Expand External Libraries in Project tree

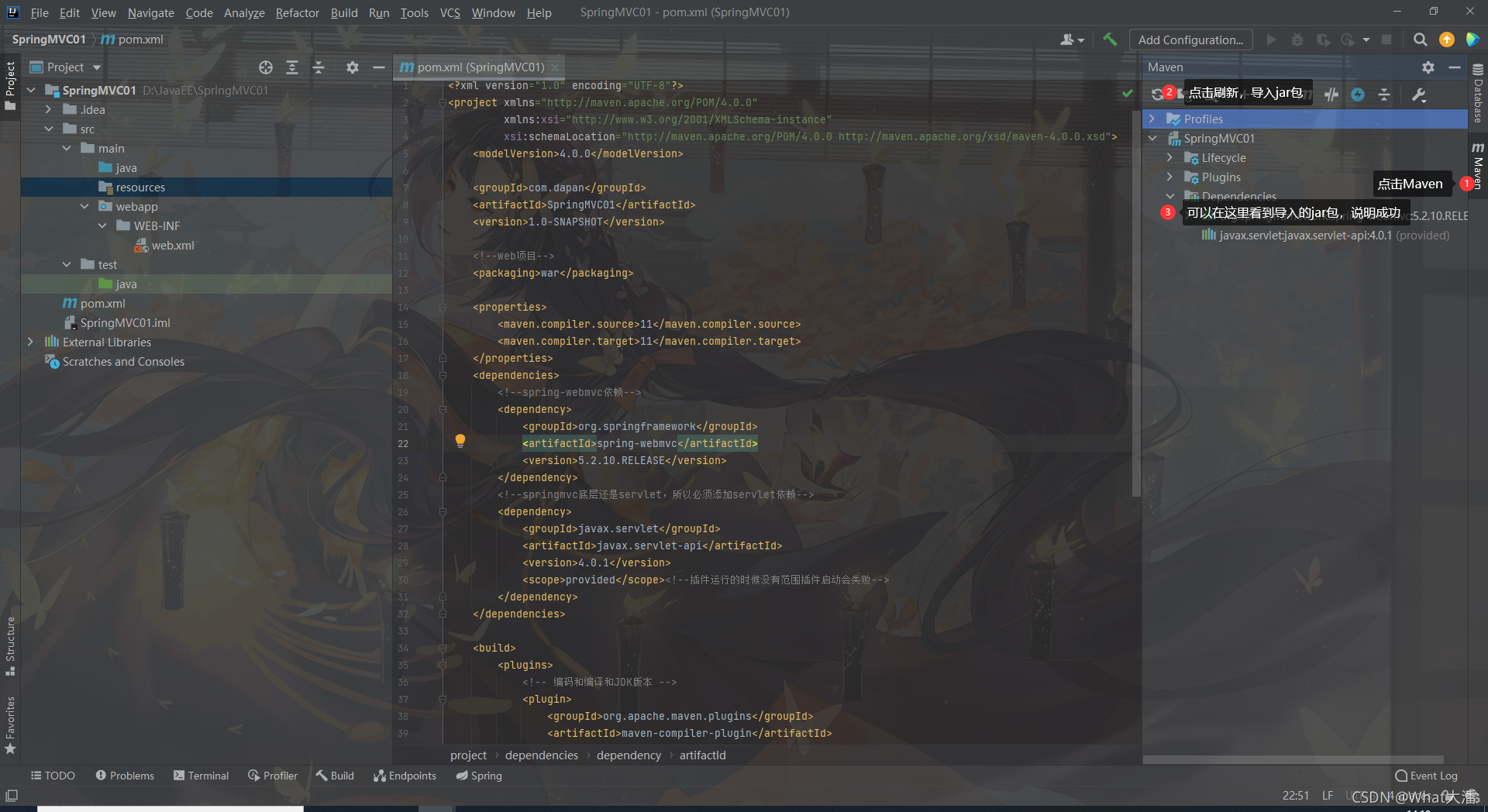click(x=30, y=342)
